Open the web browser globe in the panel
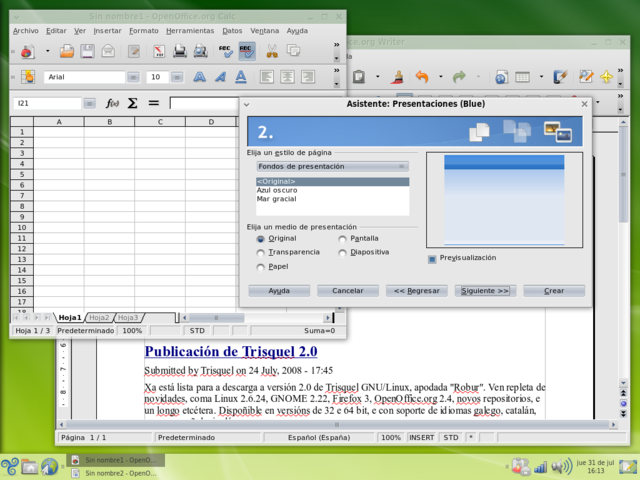This screenshot has width=640, height=480. coord(50,467)
